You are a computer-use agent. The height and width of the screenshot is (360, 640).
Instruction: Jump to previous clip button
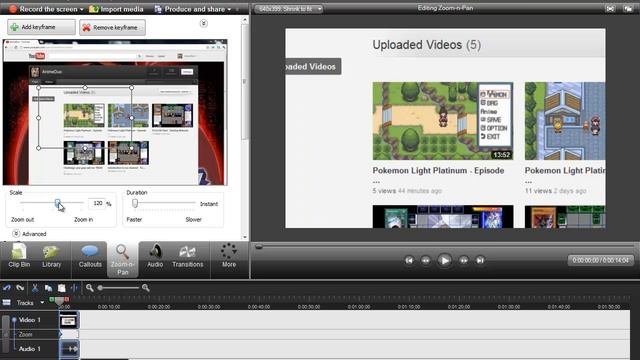pyautogui.click(x=409, y=260)
